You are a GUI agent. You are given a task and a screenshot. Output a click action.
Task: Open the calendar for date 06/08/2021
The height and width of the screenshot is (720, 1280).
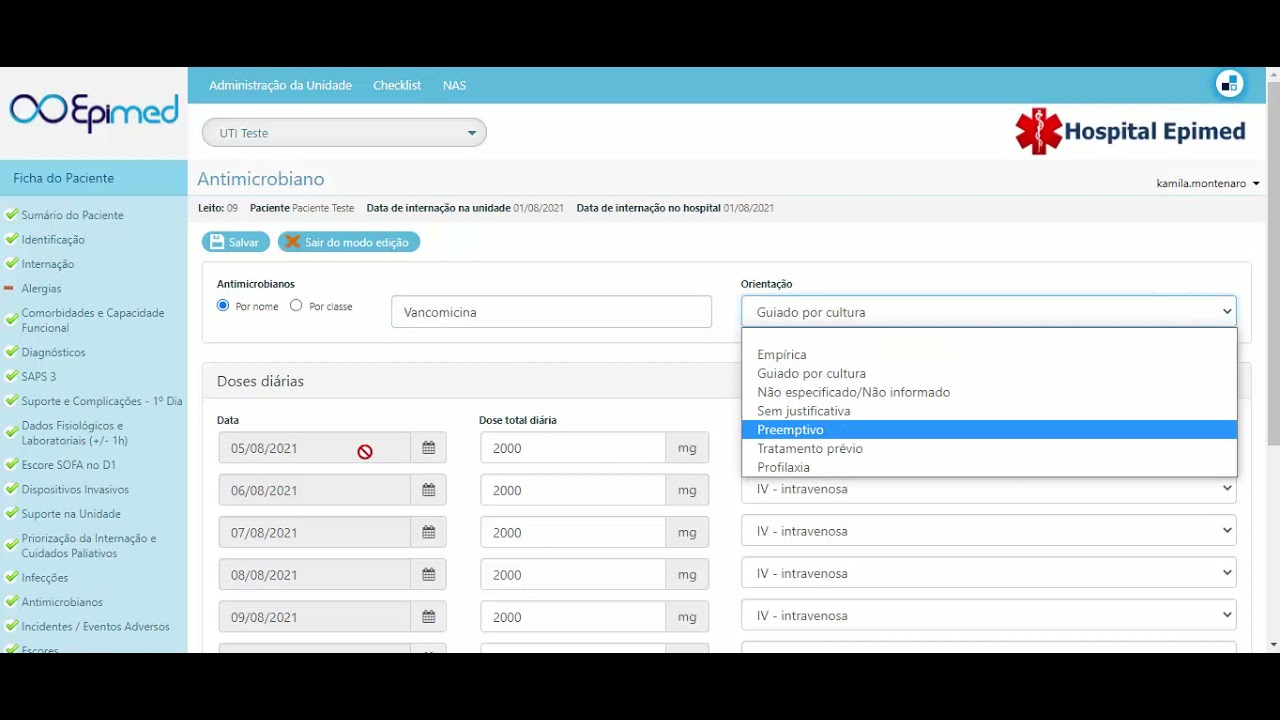[428, 490]
